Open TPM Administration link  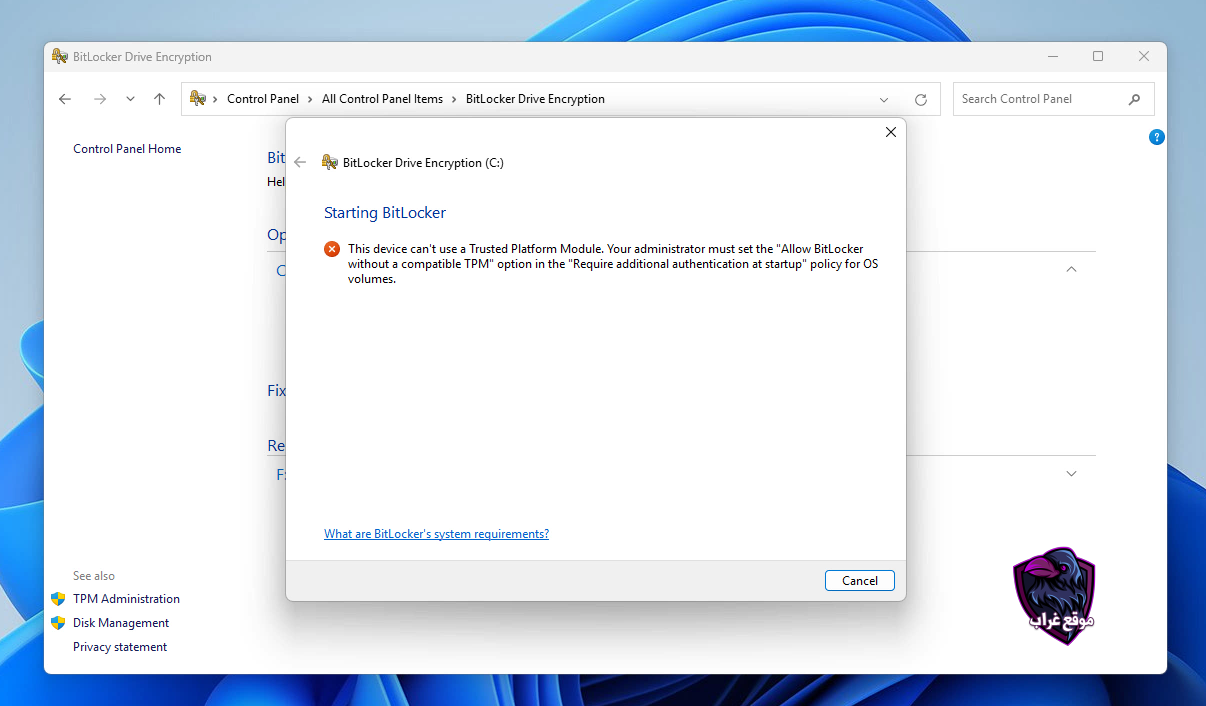pyautogui.click(x=126, y=599)
